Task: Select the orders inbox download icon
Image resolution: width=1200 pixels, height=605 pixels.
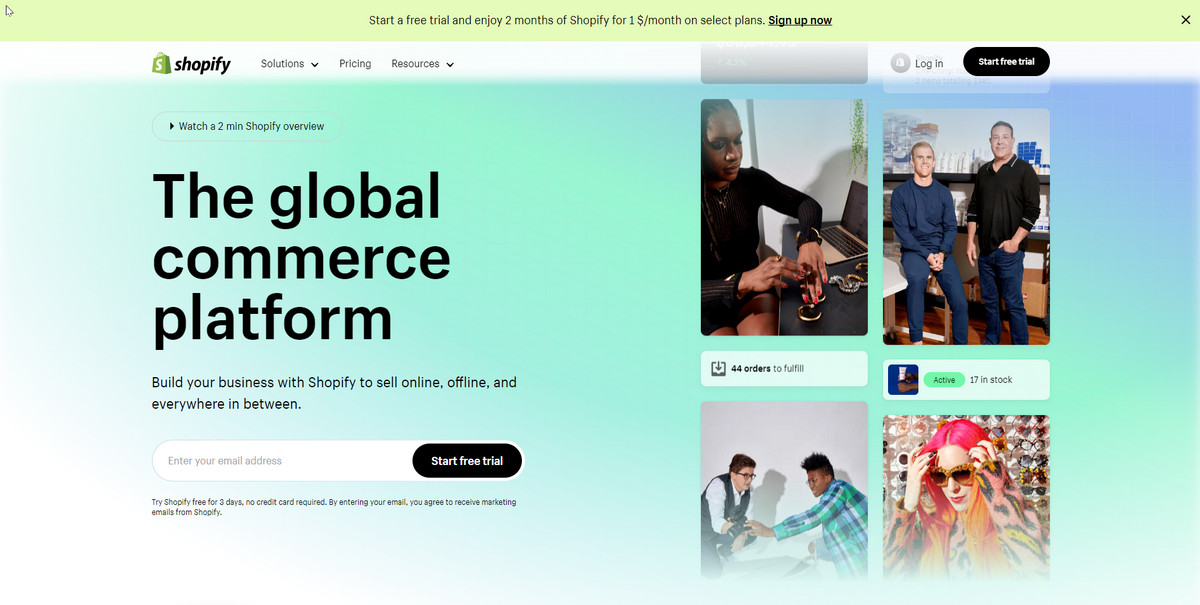Action: (x=718, y=369)
